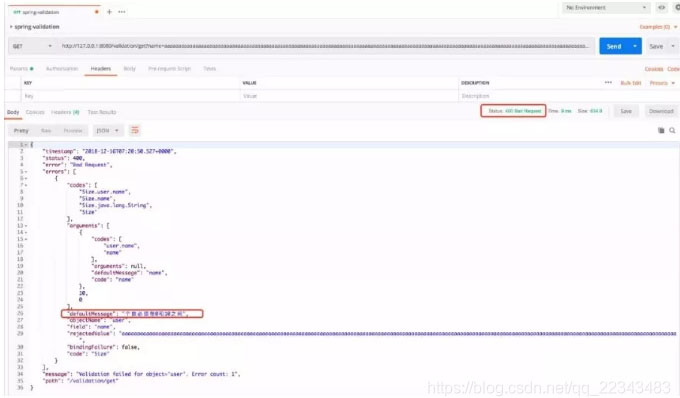Switch to Tests tab
Image resolution: width=680 pixels, height=398 pixels.
click(x=209, y=69)
